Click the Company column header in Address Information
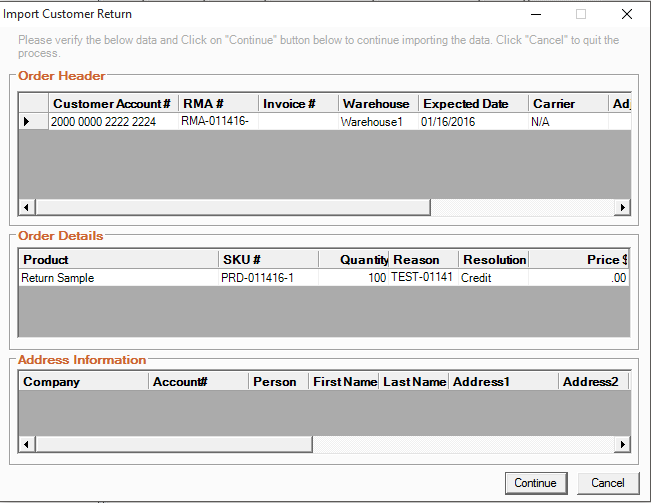 point(83,382)
